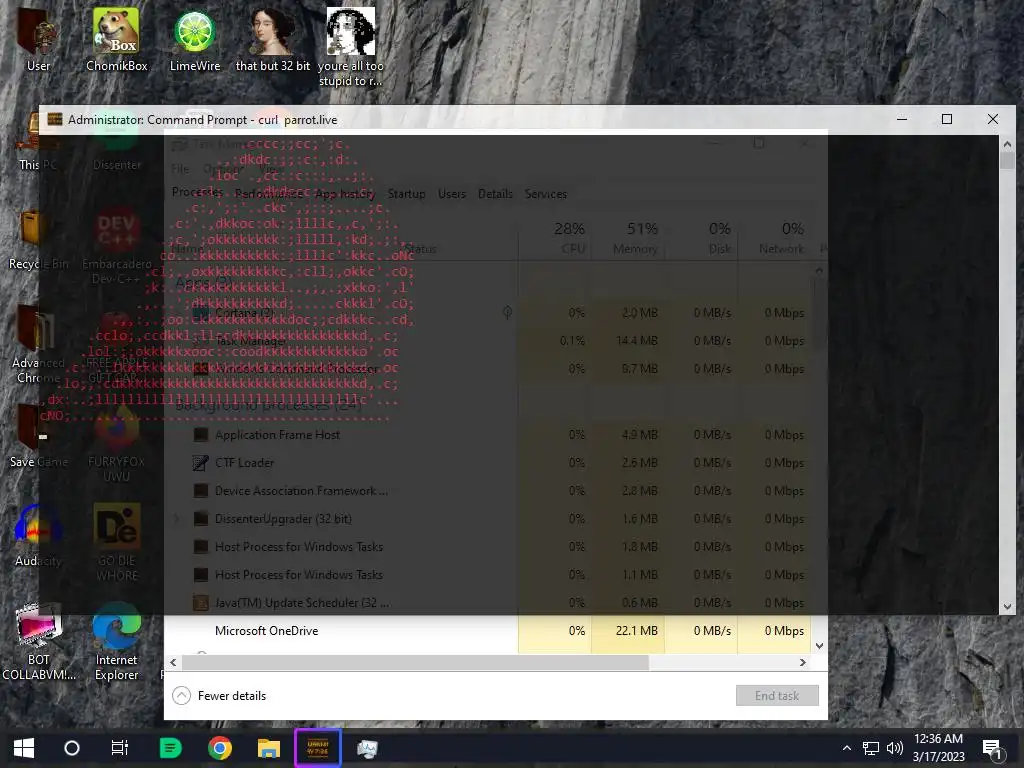
Task: Open the volume control tray icon
Action: click(x=895, y=748)
